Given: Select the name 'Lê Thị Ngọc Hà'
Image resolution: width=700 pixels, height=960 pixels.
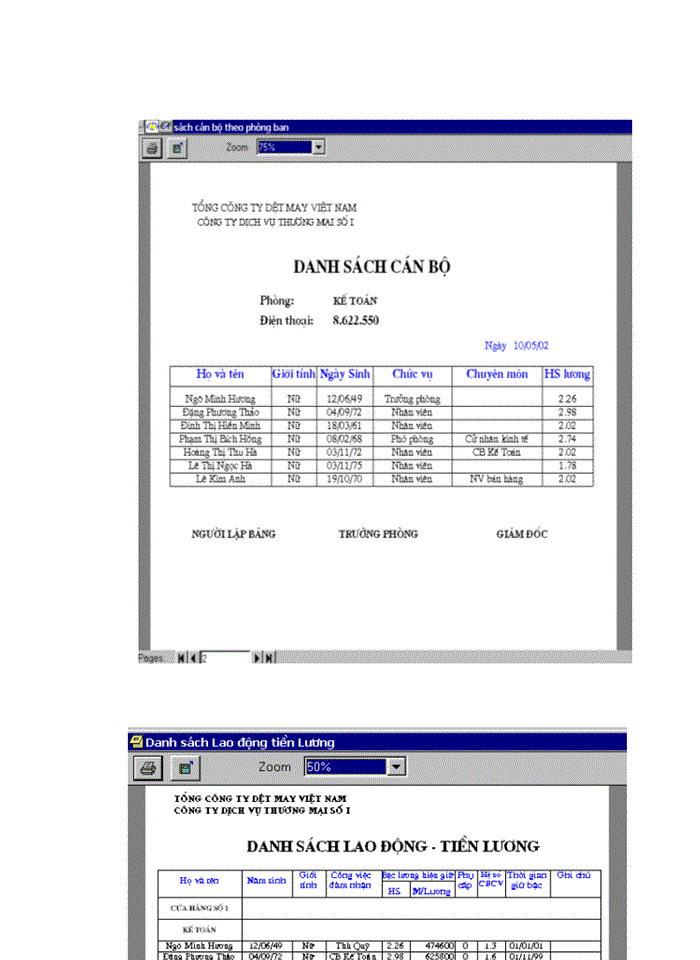Looking at the screenshot, I should (220, 466).
